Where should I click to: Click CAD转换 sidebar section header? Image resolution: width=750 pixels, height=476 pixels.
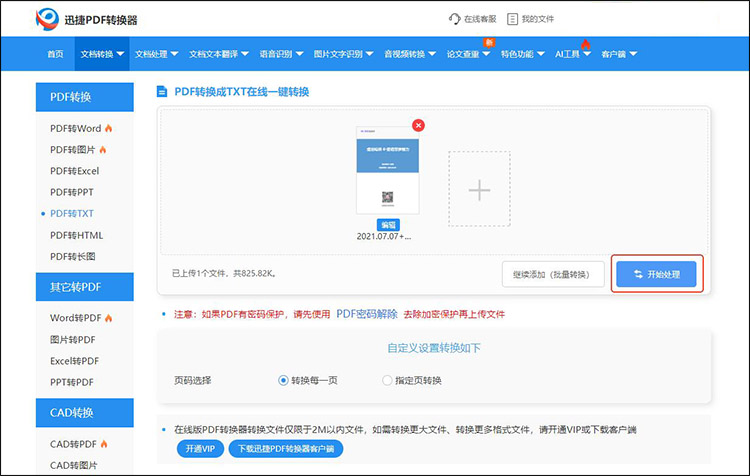tap(85, 413)
